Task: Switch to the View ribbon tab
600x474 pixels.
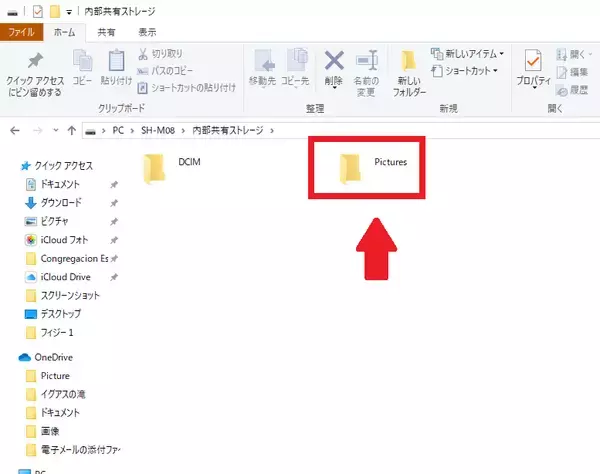Action: 147,32
